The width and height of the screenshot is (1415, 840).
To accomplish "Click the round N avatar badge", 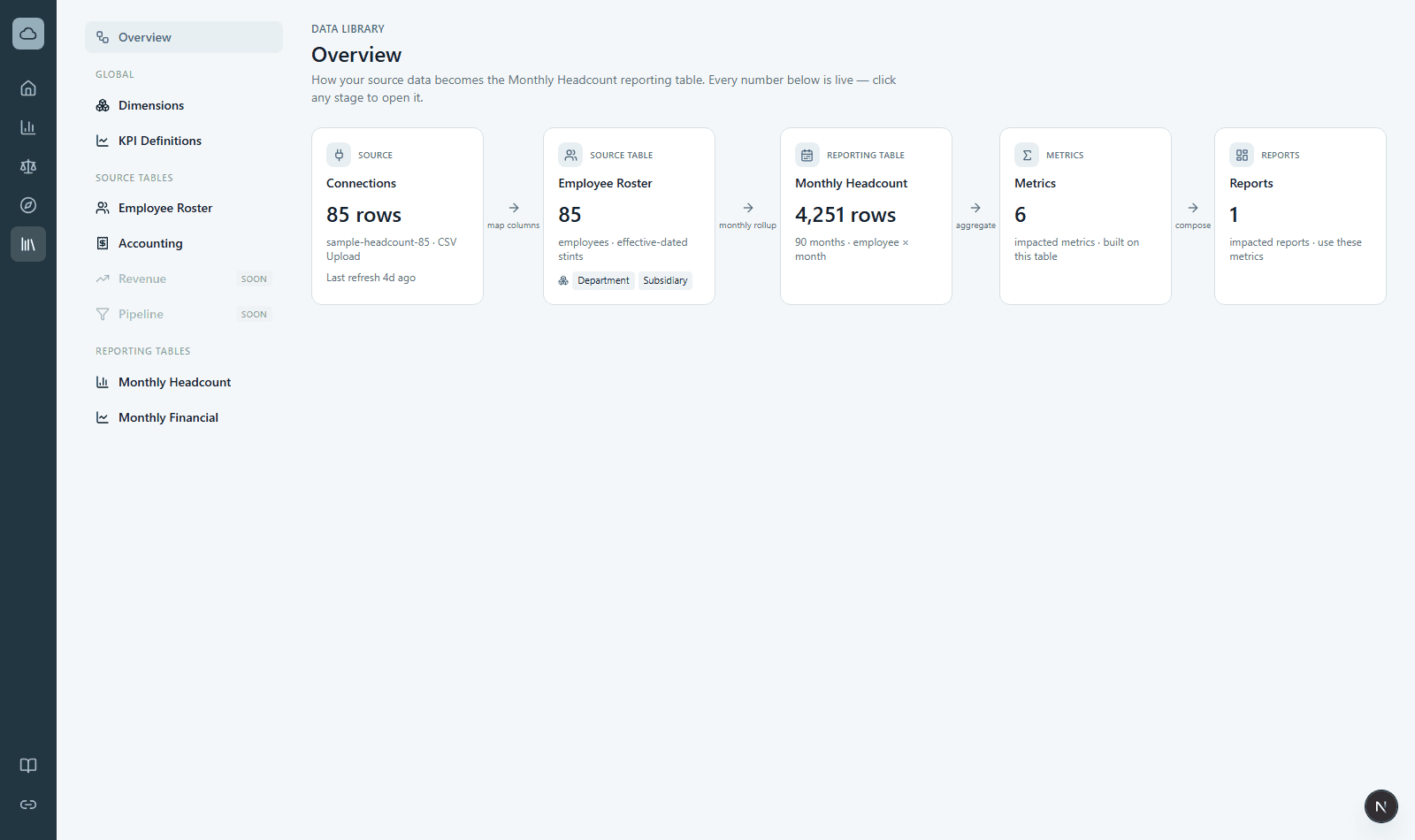I will 1381,806.
